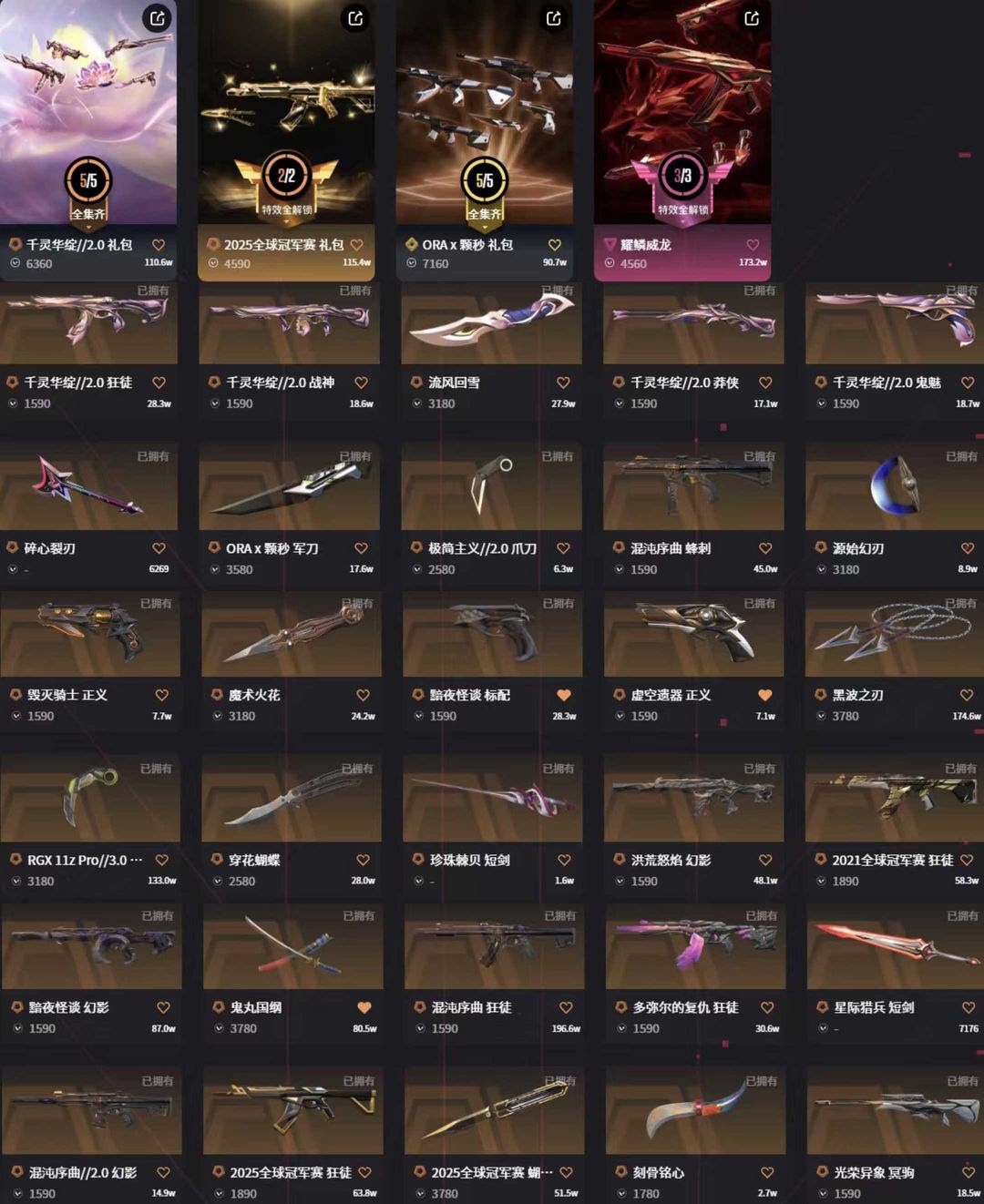984x1204 pixels.
Task: Share the 千灵华绽//2.0 礼包 bundle card
Action: (157, 18)
